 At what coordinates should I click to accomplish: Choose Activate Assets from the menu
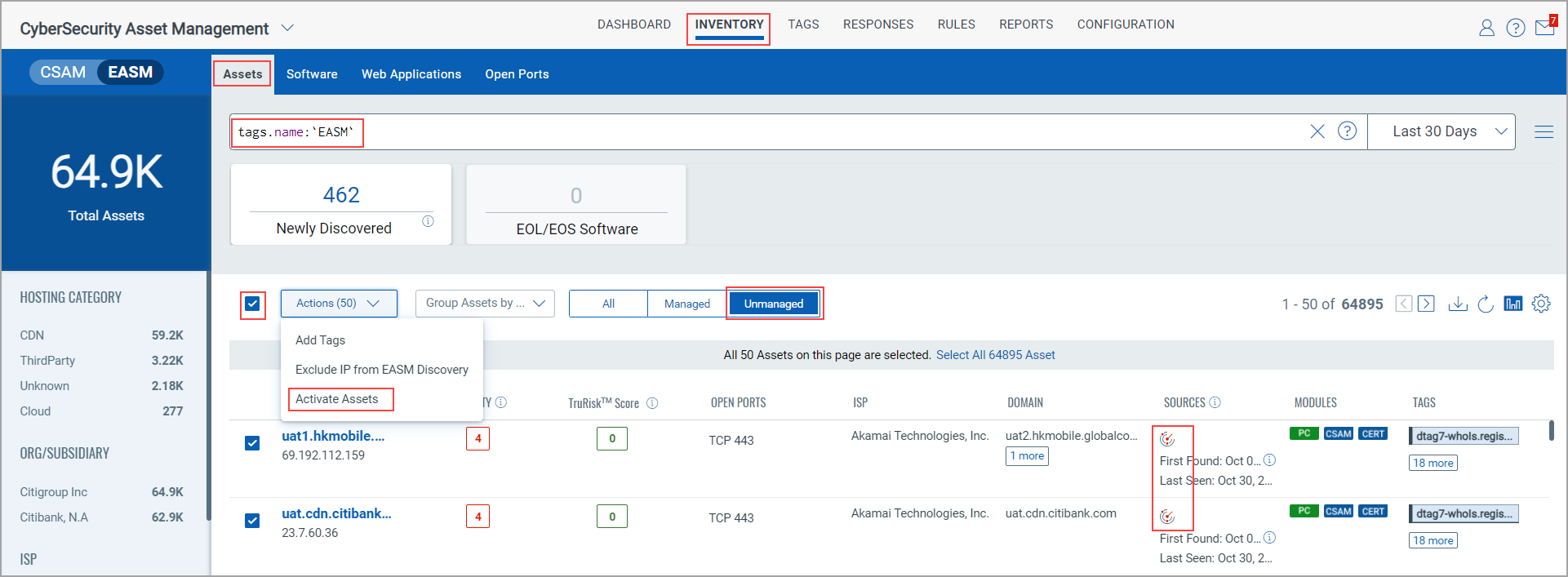tap(337, 399)
